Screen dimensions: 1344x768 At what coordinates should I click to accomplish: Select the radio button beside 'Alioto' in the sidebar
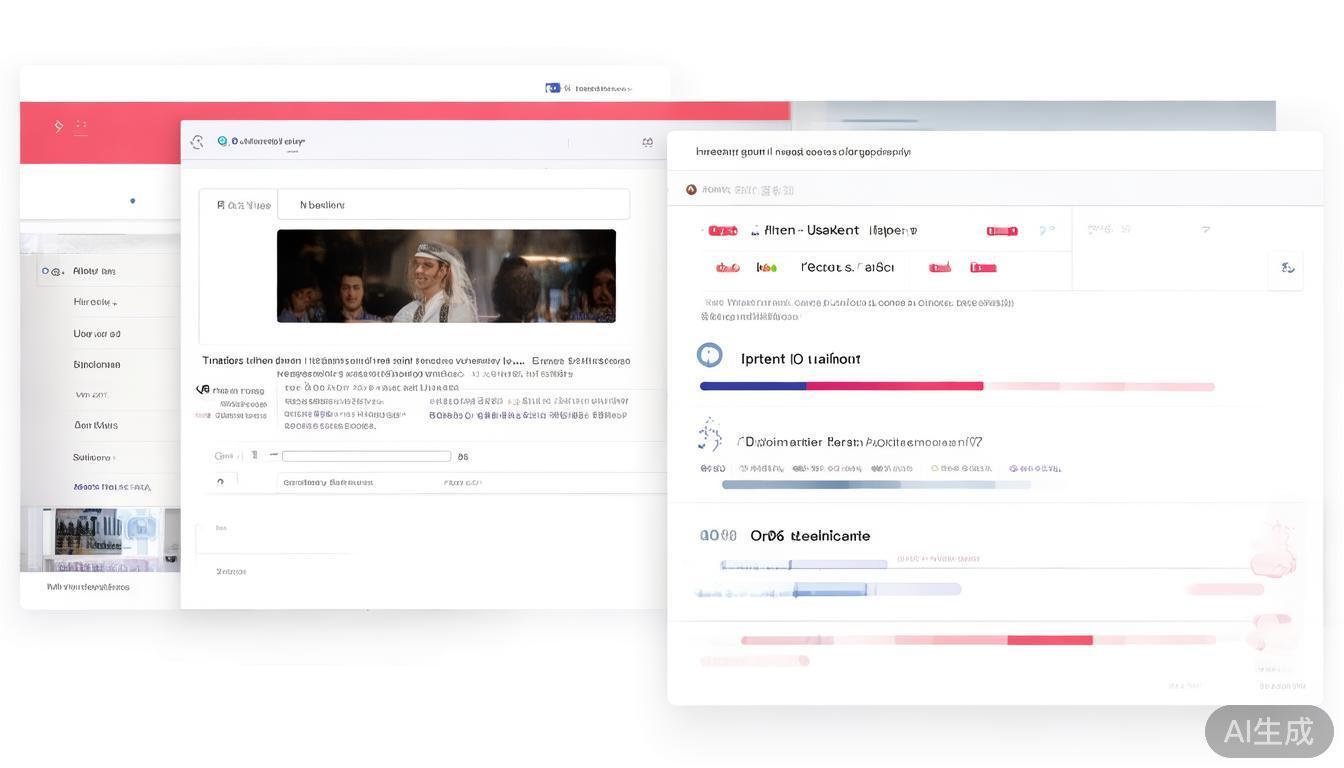(46, 271)
